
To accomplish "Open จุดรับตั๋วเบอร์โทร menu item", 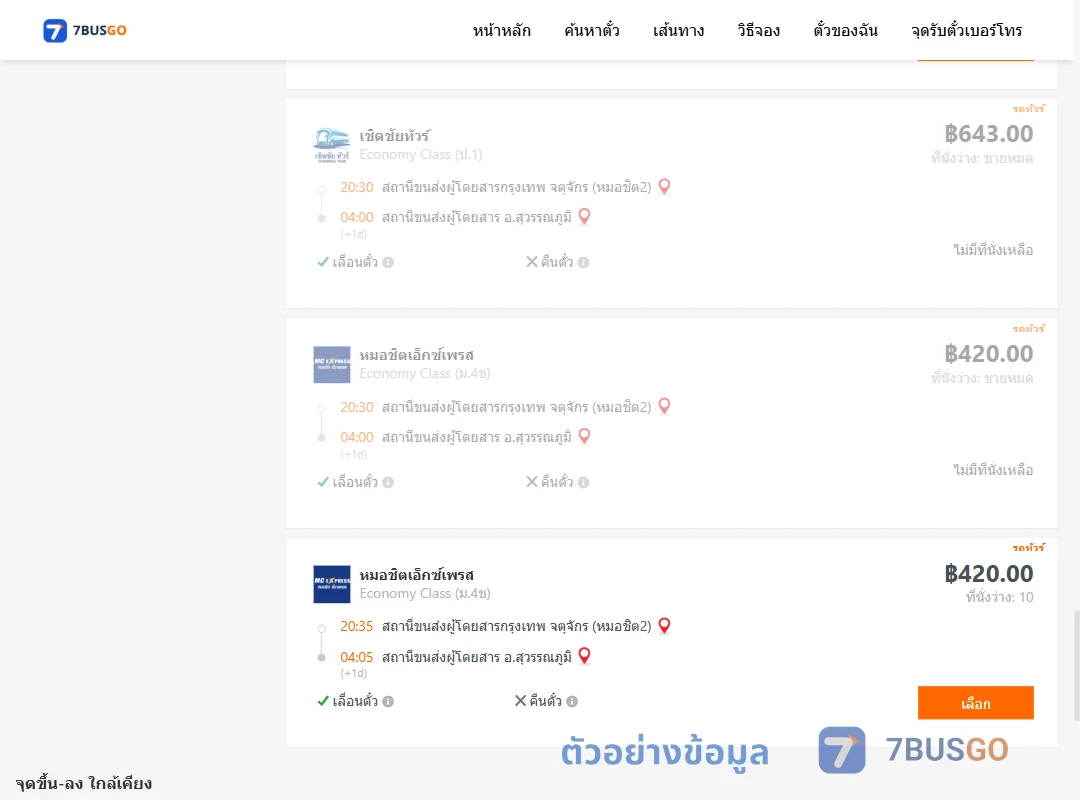I will click(966, 30).
